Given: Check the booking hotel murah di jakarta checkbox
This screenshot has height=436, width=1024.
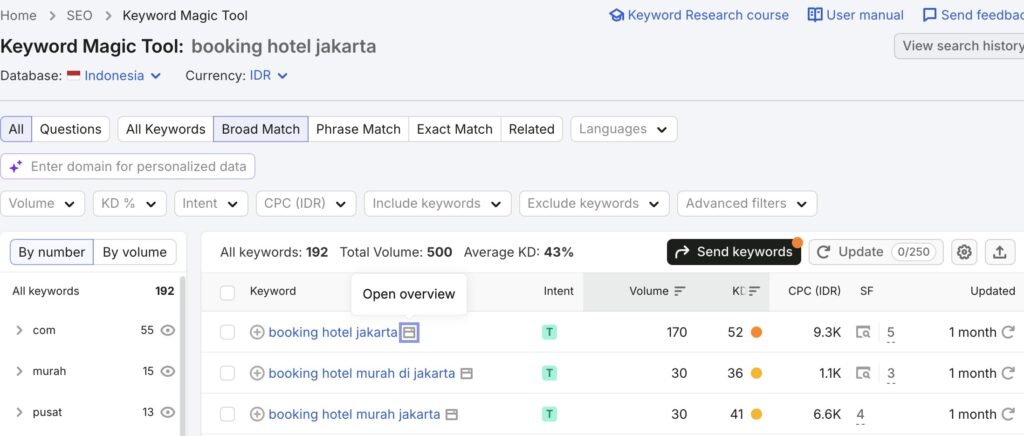Looking at the screenshot, I should [227, 373].
